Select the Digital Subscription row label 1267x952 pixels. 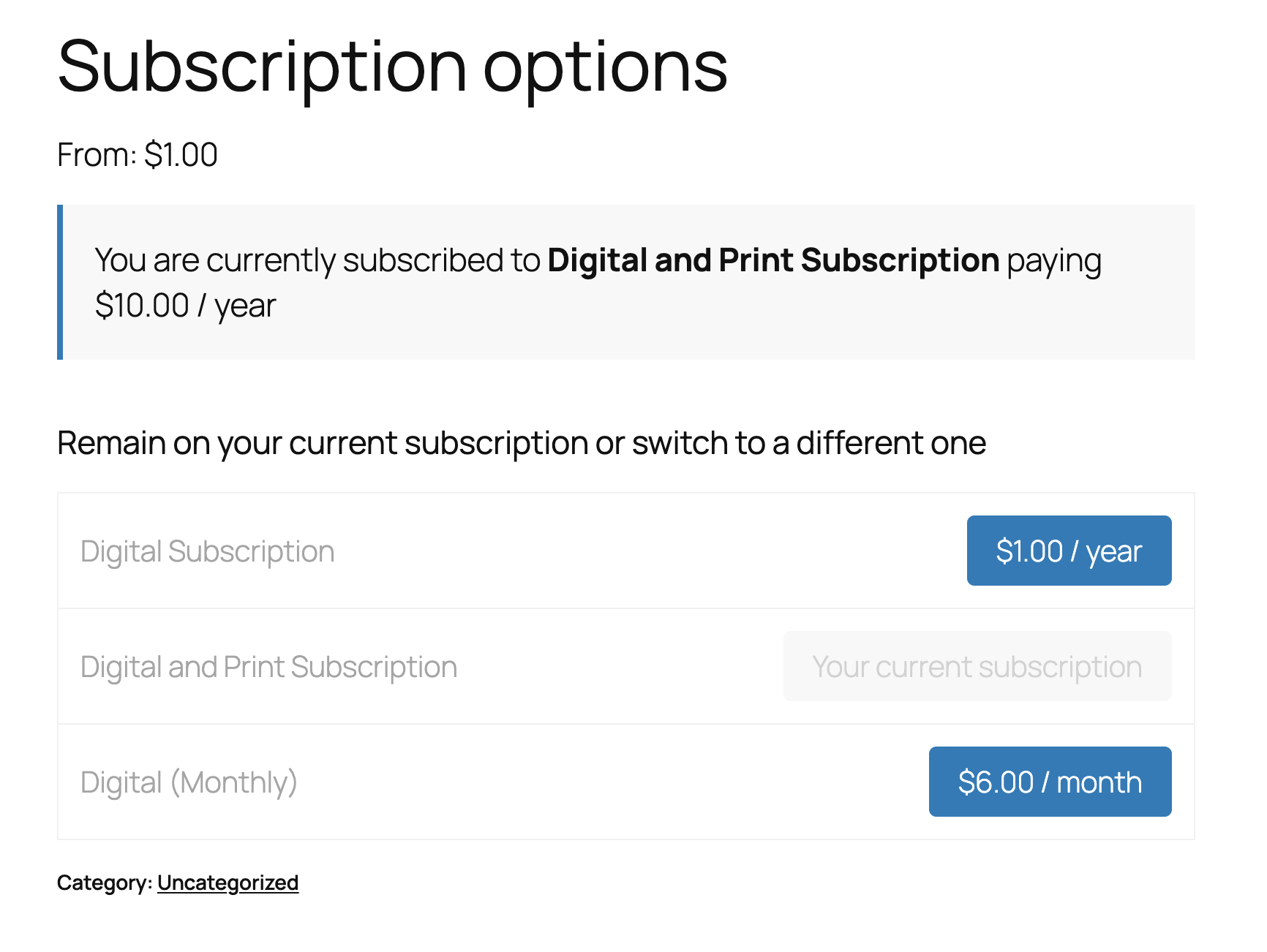pos(207,551)
